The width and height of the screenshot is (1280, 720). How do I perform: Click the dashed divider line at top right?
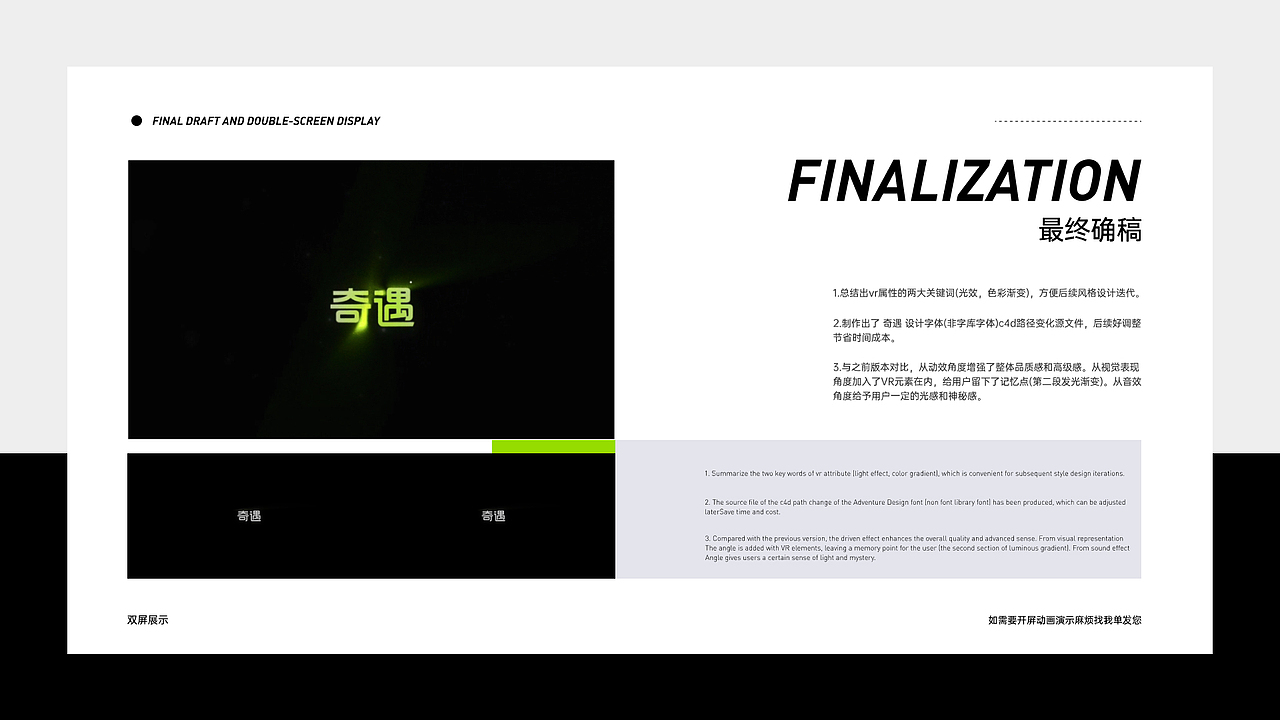[x=1067, y=120]
